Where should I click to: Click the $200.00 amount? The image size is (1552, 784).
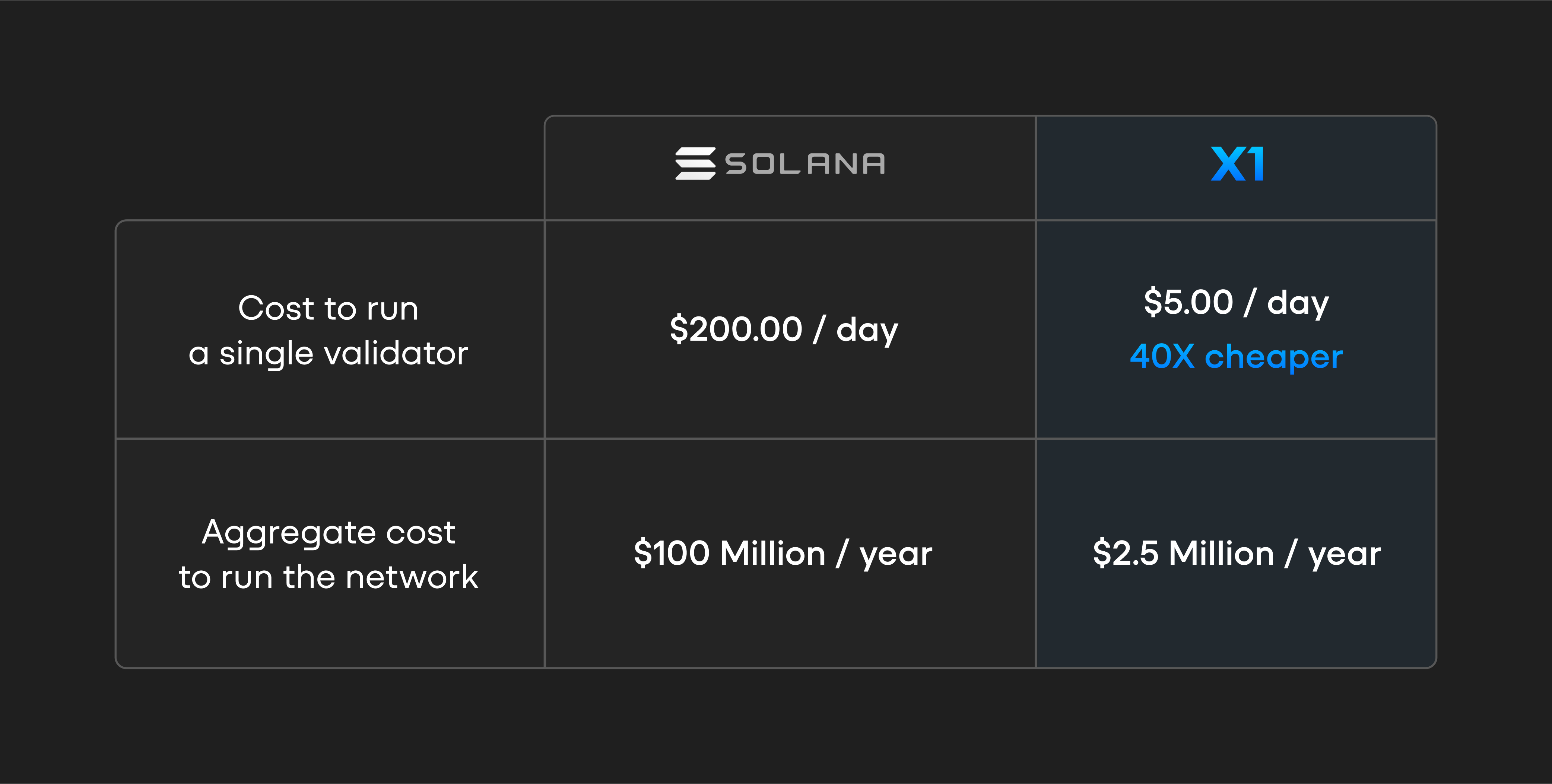(736, 329)
